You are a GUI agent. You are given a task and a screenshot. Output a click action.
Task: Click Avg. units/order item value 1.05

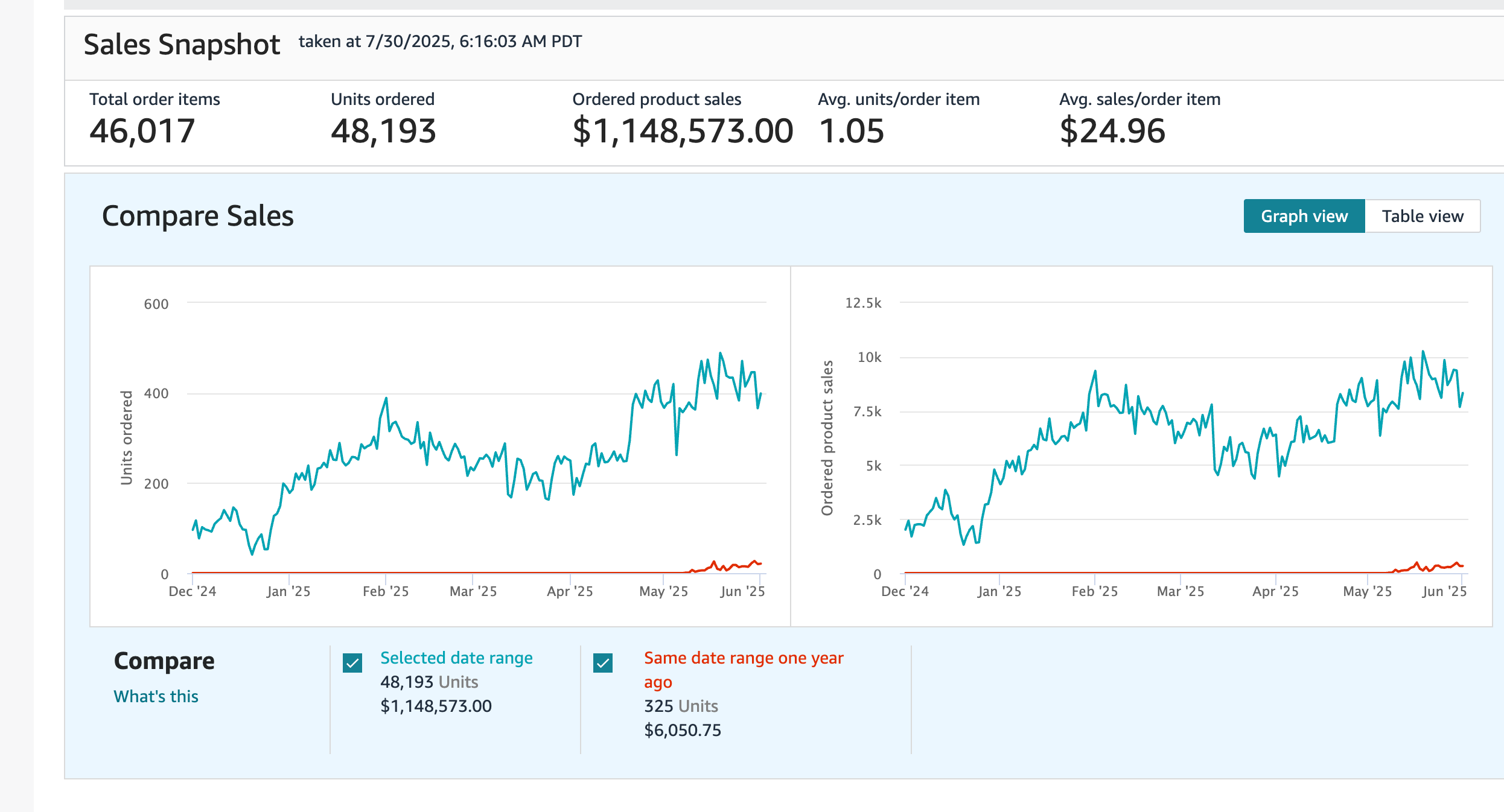(852, 131)
